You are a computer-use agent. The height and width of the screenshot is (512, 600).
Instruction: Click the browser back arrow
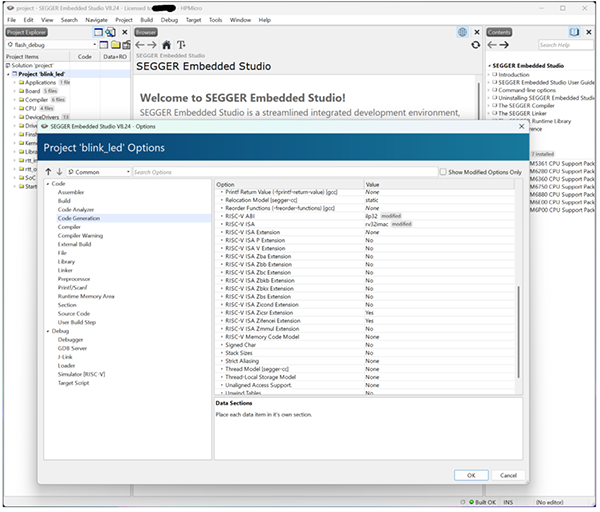pos(140,45)
